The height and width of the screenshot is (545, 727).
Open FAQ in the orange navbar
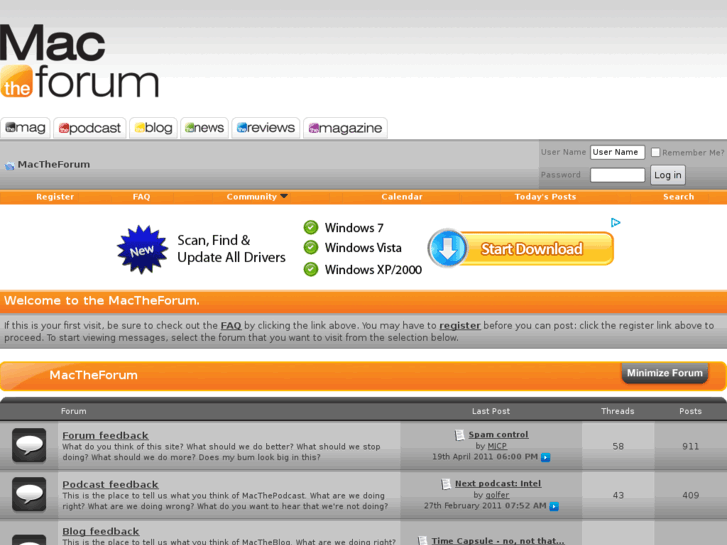point(141,197)
